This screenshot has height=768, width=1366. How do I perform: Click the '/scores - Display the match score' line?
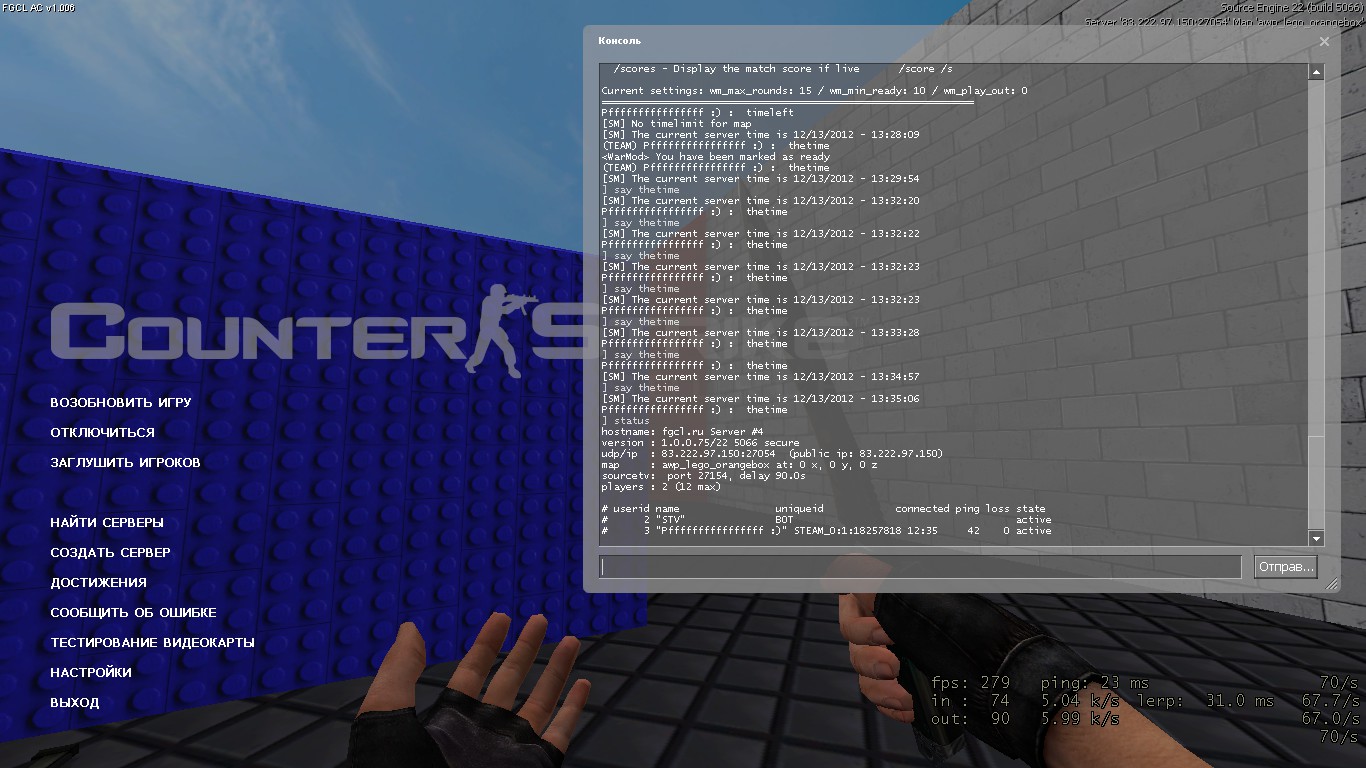[783, 69]
